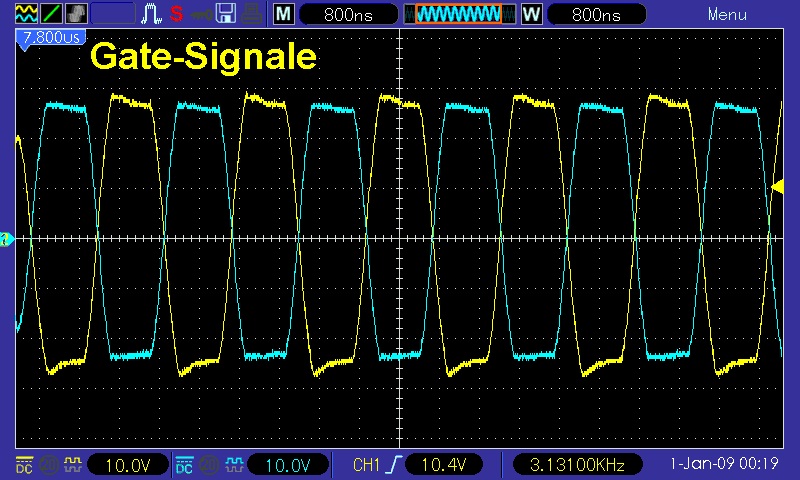800x480 pixels.
Task: Click the window 800ns timebase value
Action: click(x=596, y=14)
